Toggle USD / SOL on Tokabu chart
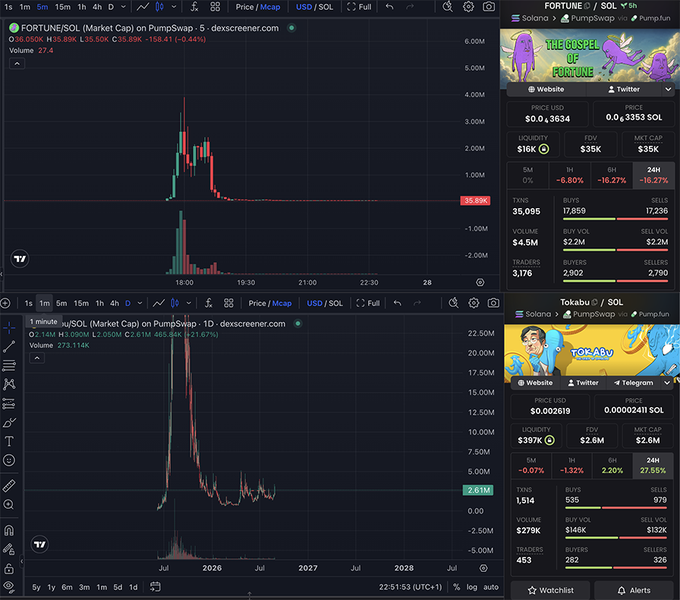The image size is (680, 600). tap(325, 303)
